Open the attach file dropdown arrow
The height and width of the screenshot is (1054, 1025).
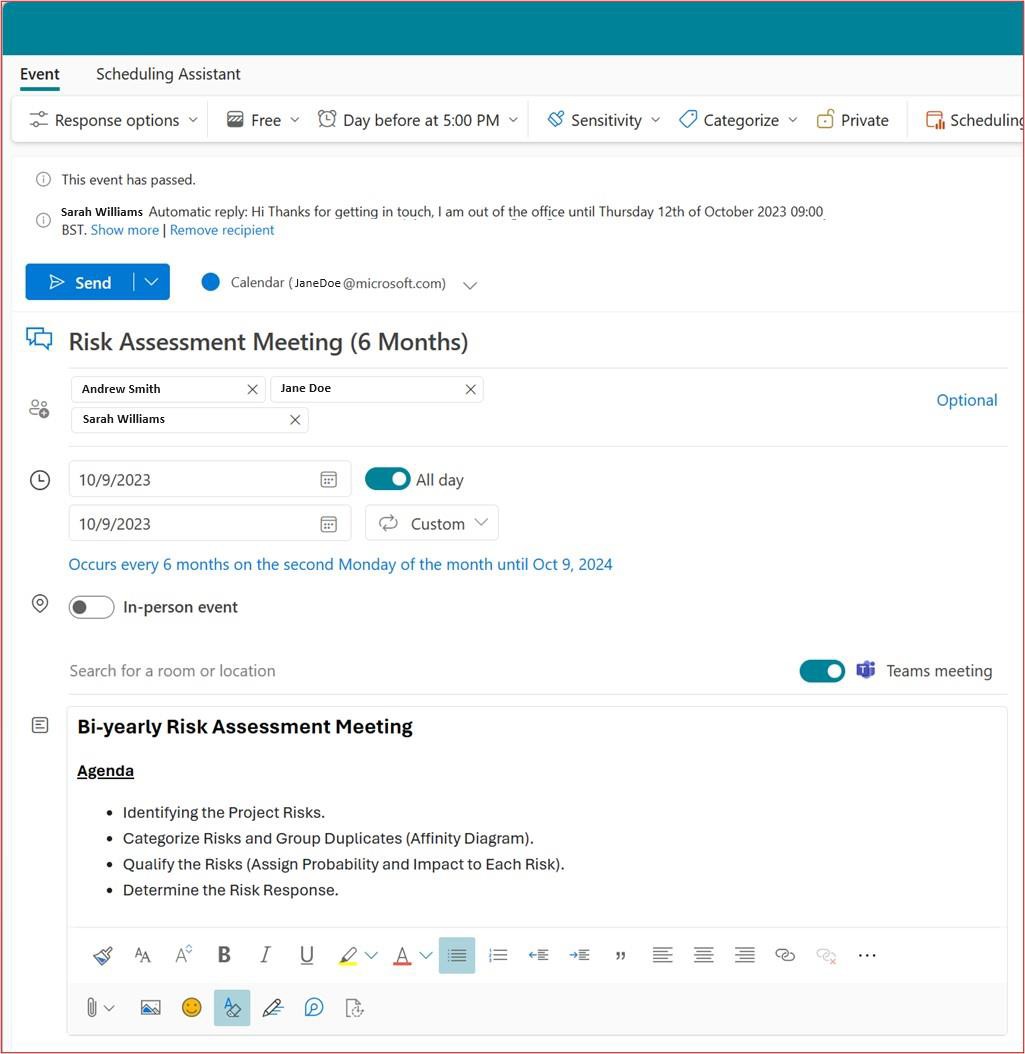(110, 1008)
